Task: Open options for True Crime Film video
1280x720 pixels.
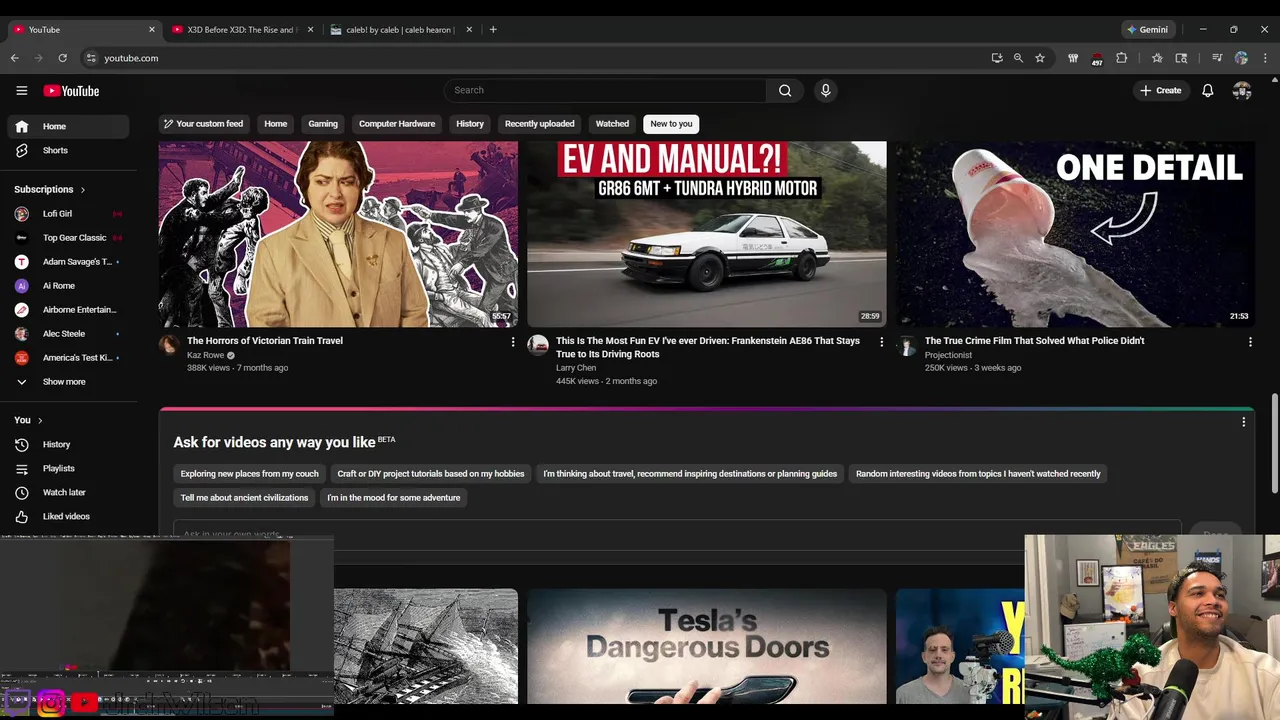Action: click(1250, 342)
